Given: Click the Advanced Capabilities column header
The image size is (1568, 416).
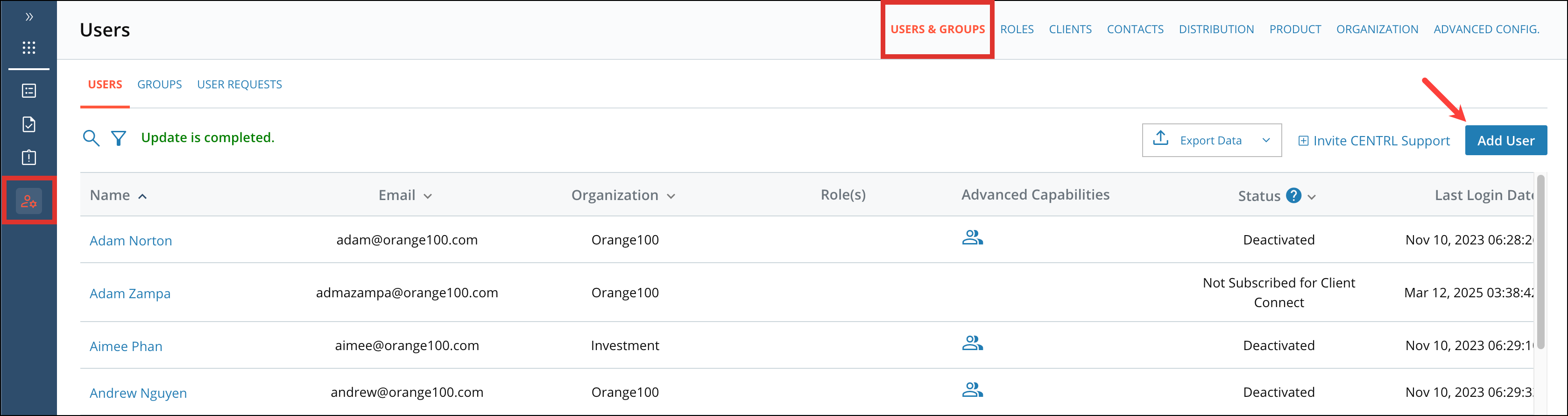Looking at the screenshot, I should tap(1035, 195).
